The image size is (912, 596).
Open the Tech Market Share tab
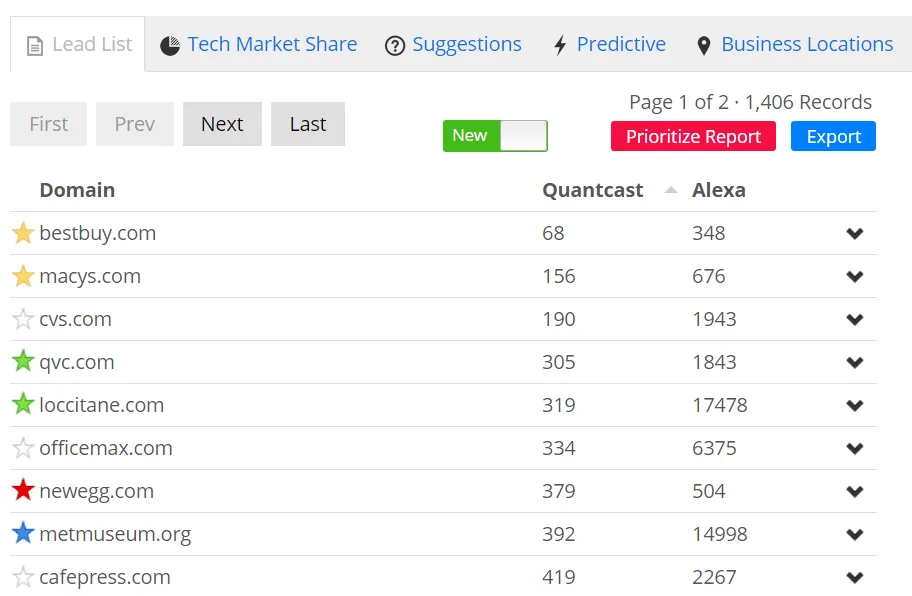click(x=258, y=45)
